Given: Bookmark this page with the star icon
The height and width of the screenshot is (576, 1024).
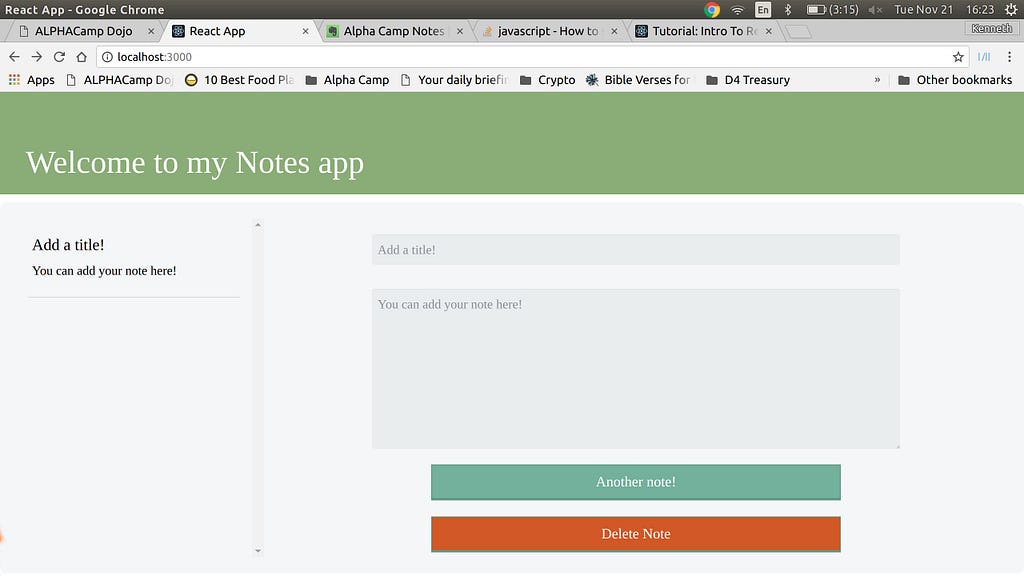Looking at the screenshot, I should tap(958, 57).
